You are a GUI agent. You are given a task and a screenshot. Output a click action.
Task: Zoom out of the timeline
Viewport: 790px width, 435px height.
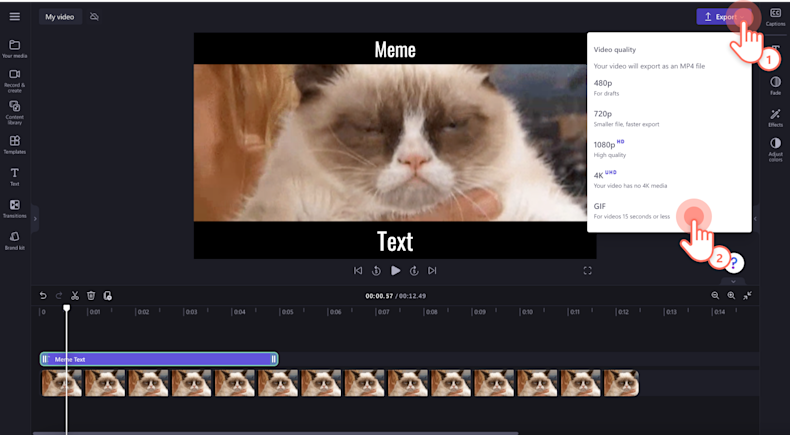tap(715, 295)
